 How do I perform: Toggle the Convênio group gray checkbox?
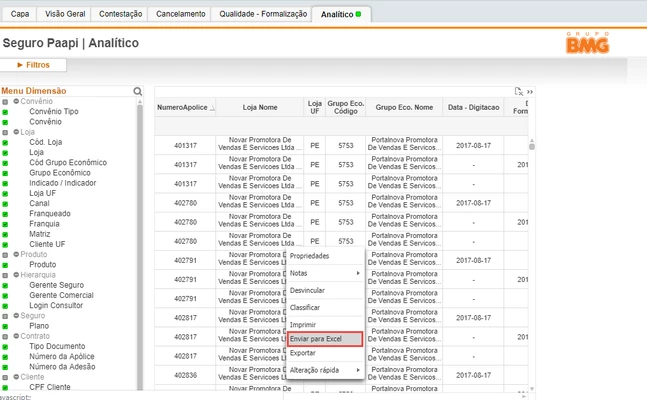click(5, 102)
